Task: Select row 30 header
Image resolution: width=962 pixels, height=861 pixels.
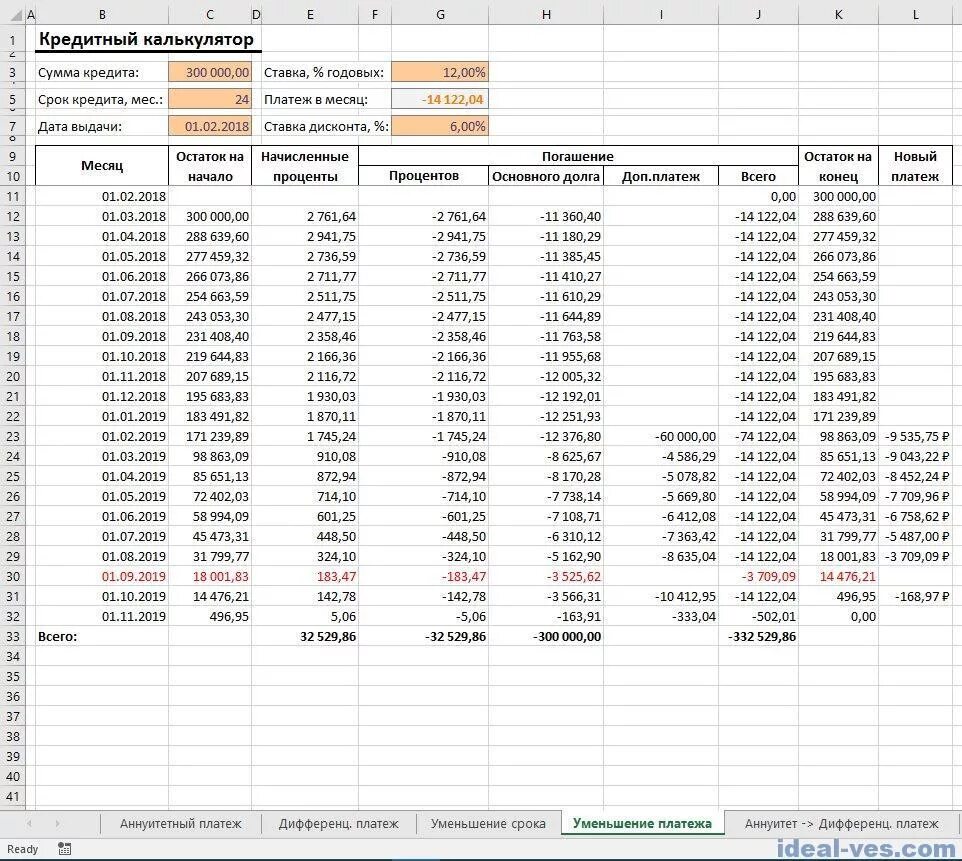Action: [13, 576]
